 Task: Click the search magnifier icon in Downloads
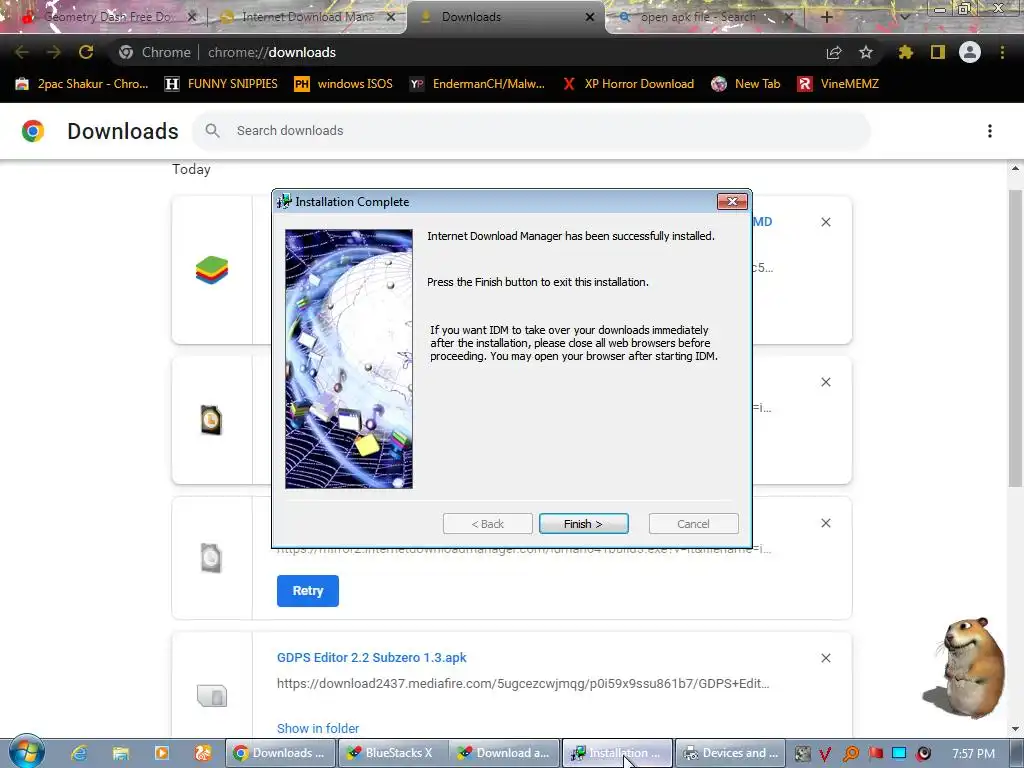212,131
